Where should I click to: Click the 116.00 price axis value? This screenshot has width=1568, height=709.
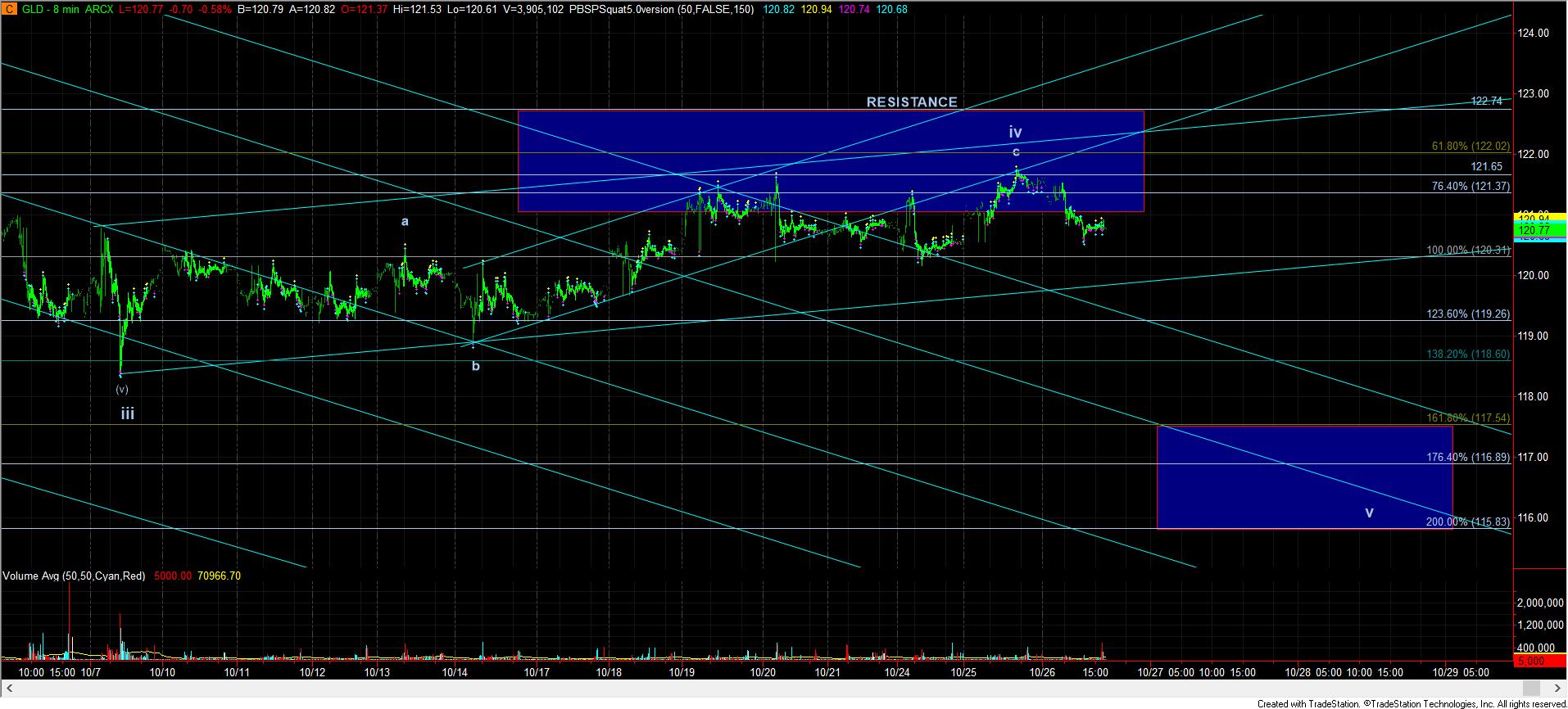[x=1534, y=518]
